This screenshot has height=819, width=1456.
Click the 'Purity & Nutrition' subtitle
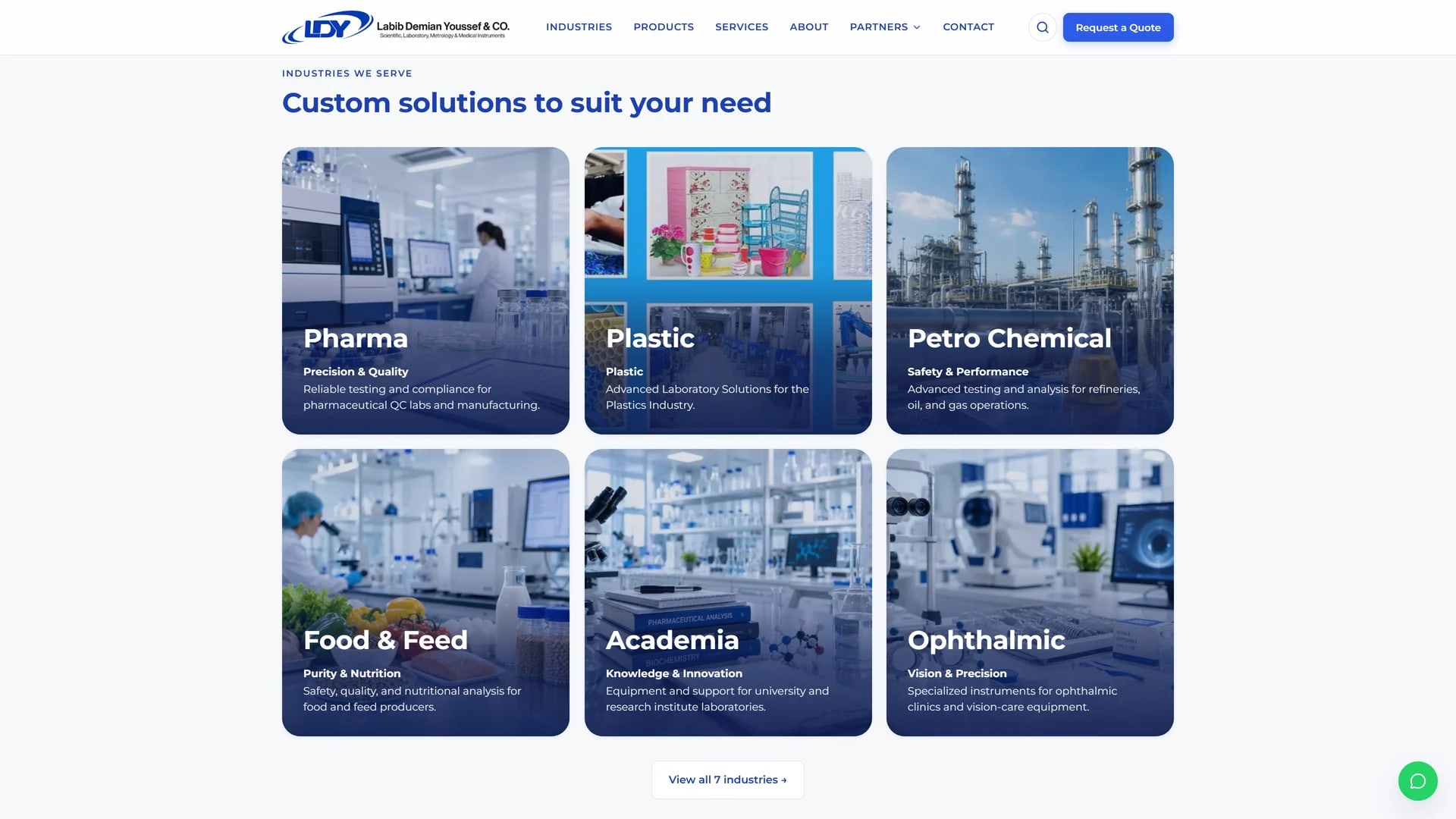[352, 673]
